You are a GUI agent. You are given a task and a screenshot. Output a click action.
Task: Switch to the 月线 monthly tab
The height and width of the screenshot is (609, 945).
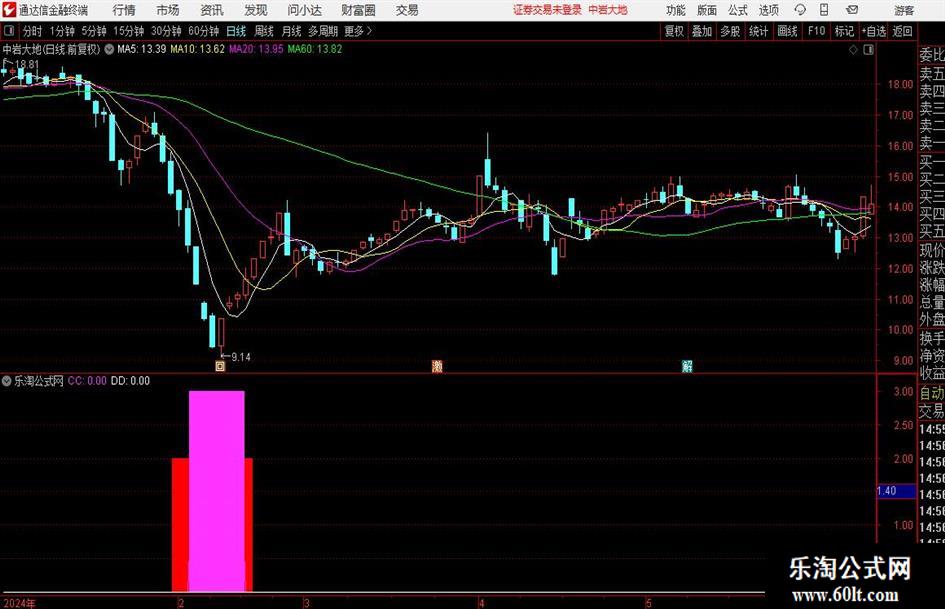coord(291,31)
